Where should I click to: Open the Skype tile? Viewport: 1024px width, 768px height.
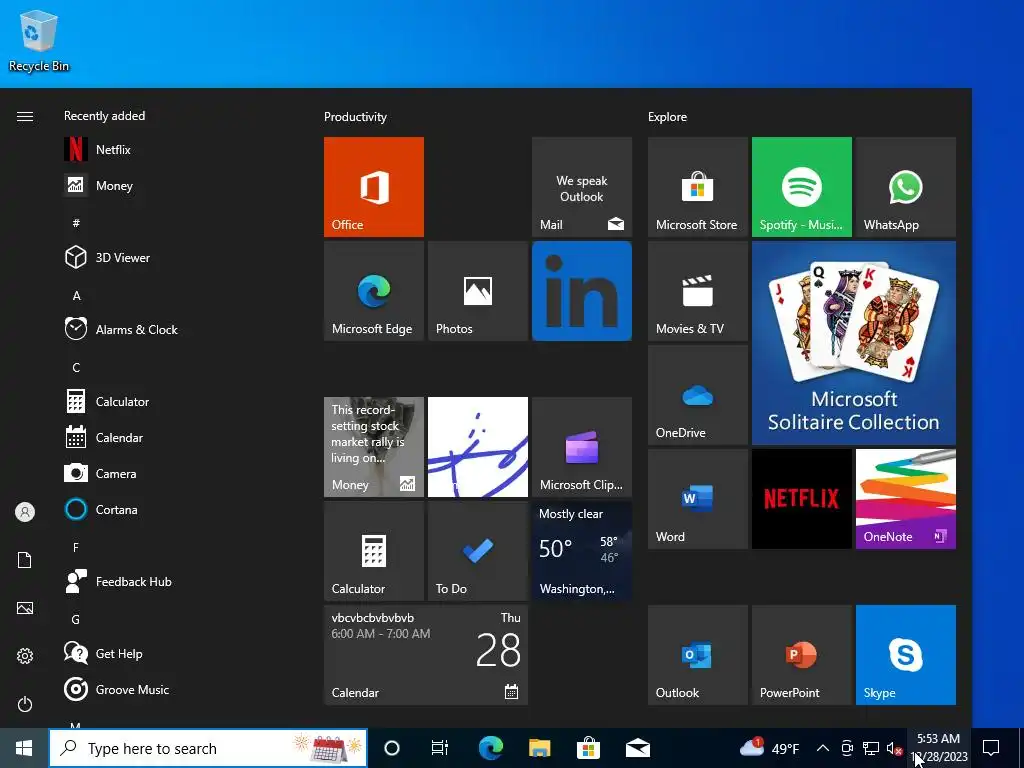[x=906, y=654]
